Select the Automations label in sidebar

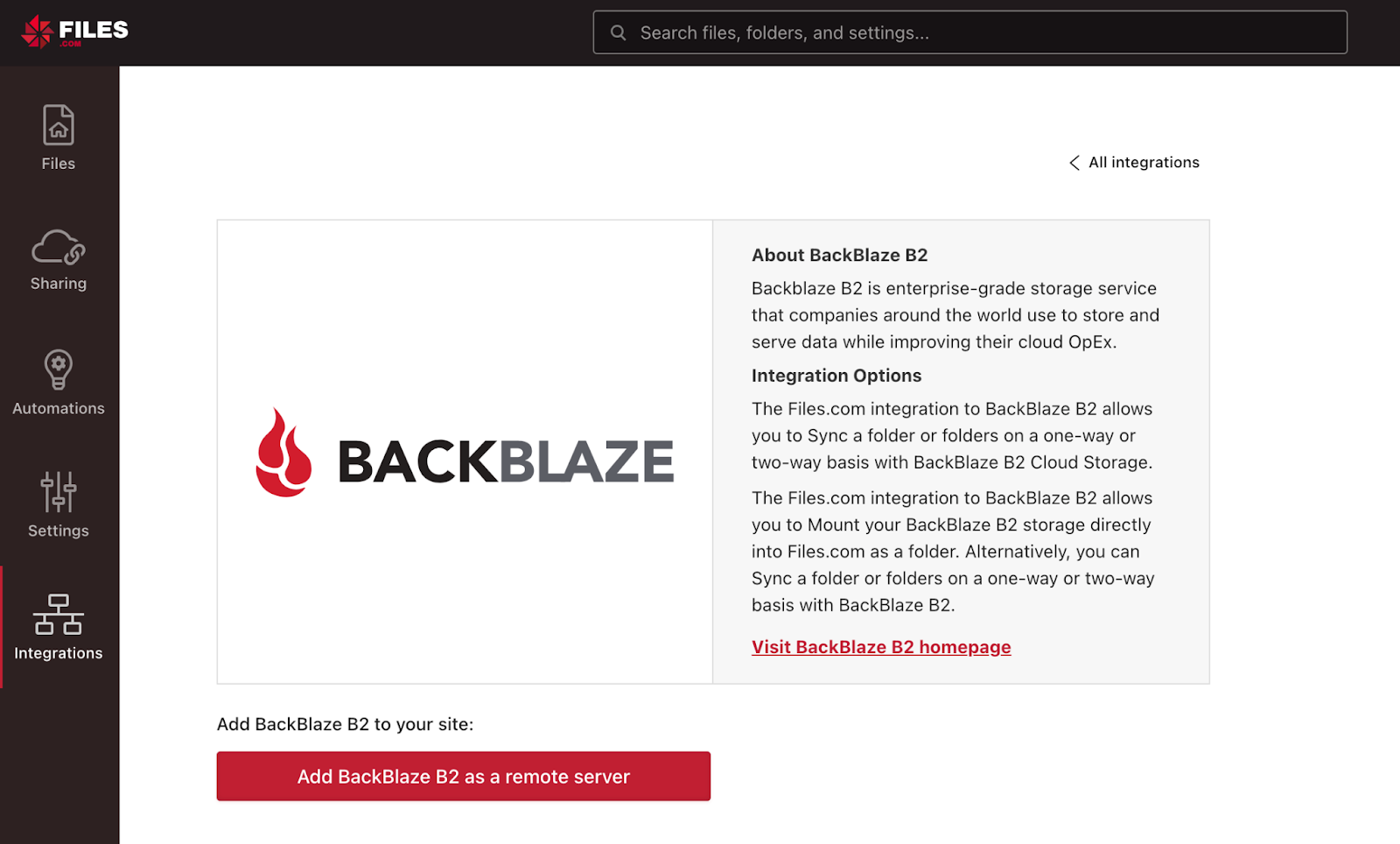point(59,409)
